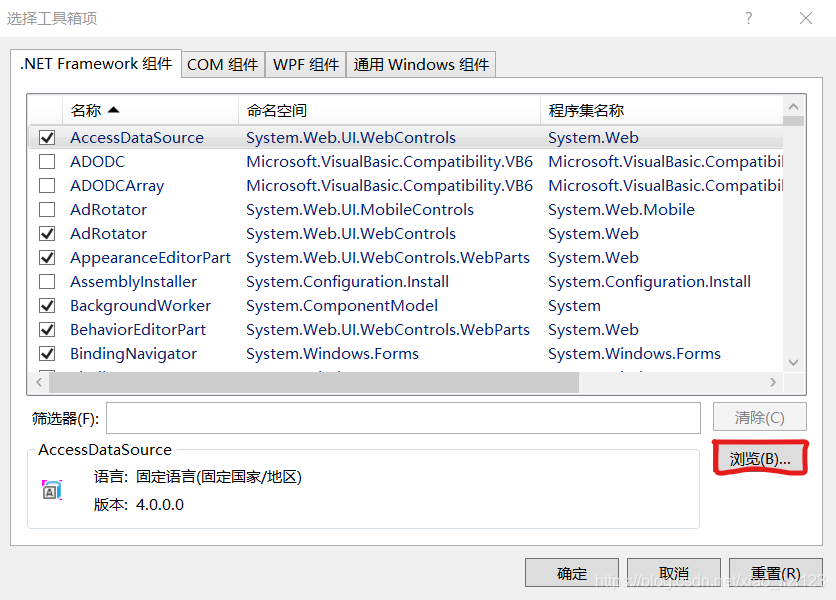
Task: Switch to the .NET Framework 组件 tab
Action: pos(96,64)
